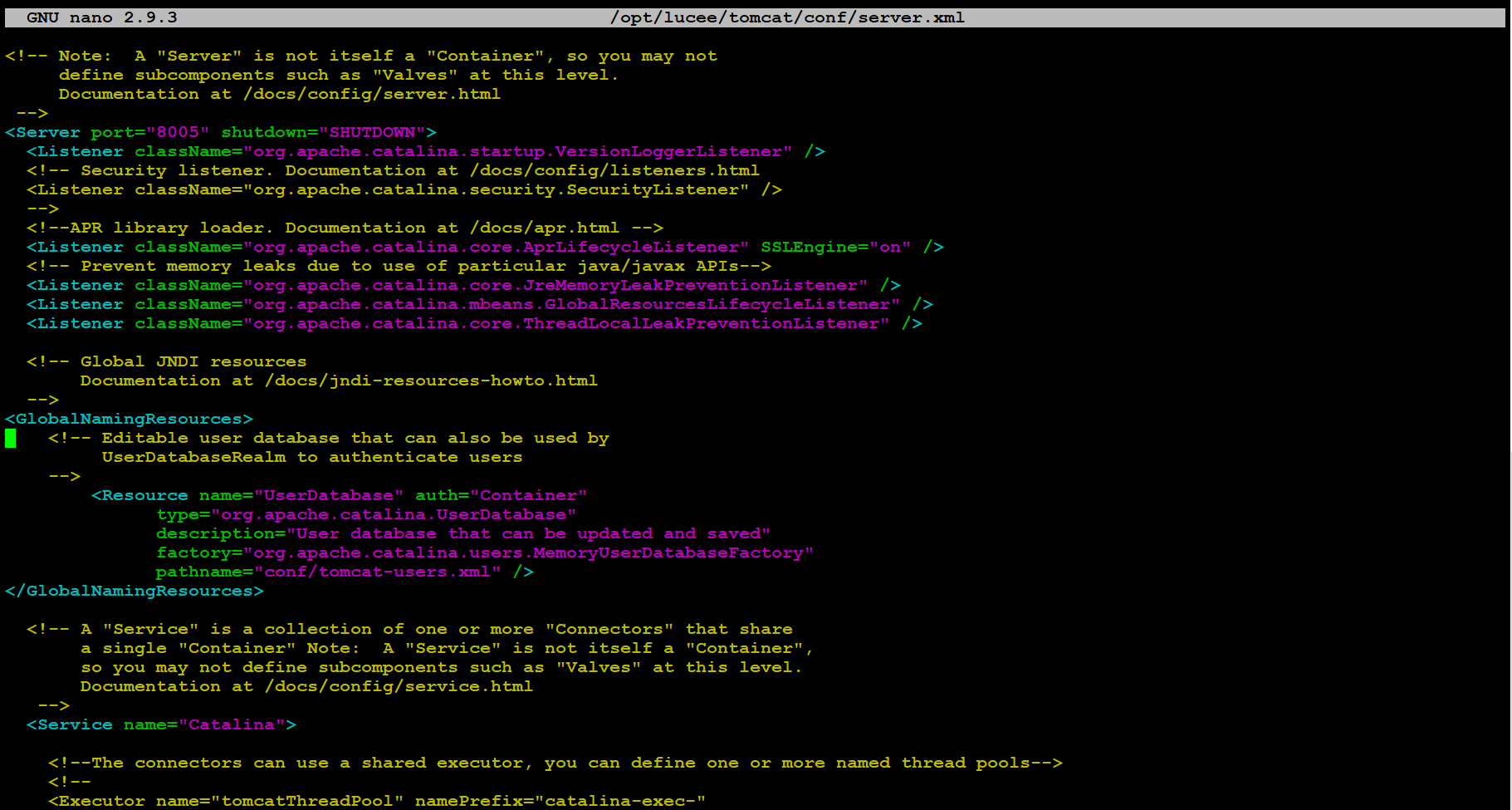Click the 'Editable user database' comment line
Viewport: 1512px width, 810px height.
329,438
